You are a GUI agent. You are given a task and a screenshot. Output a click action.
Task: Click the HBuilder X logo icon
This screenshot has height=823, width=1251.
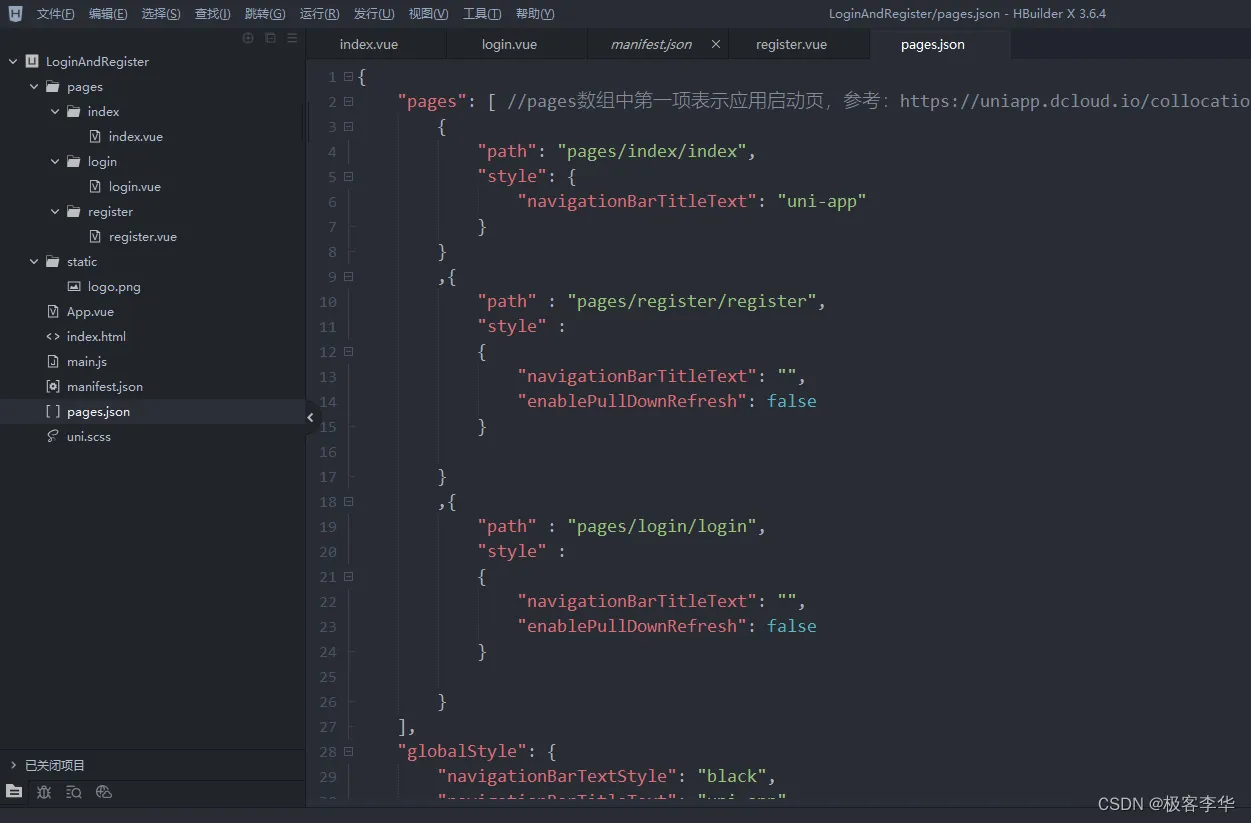[15, 14]
